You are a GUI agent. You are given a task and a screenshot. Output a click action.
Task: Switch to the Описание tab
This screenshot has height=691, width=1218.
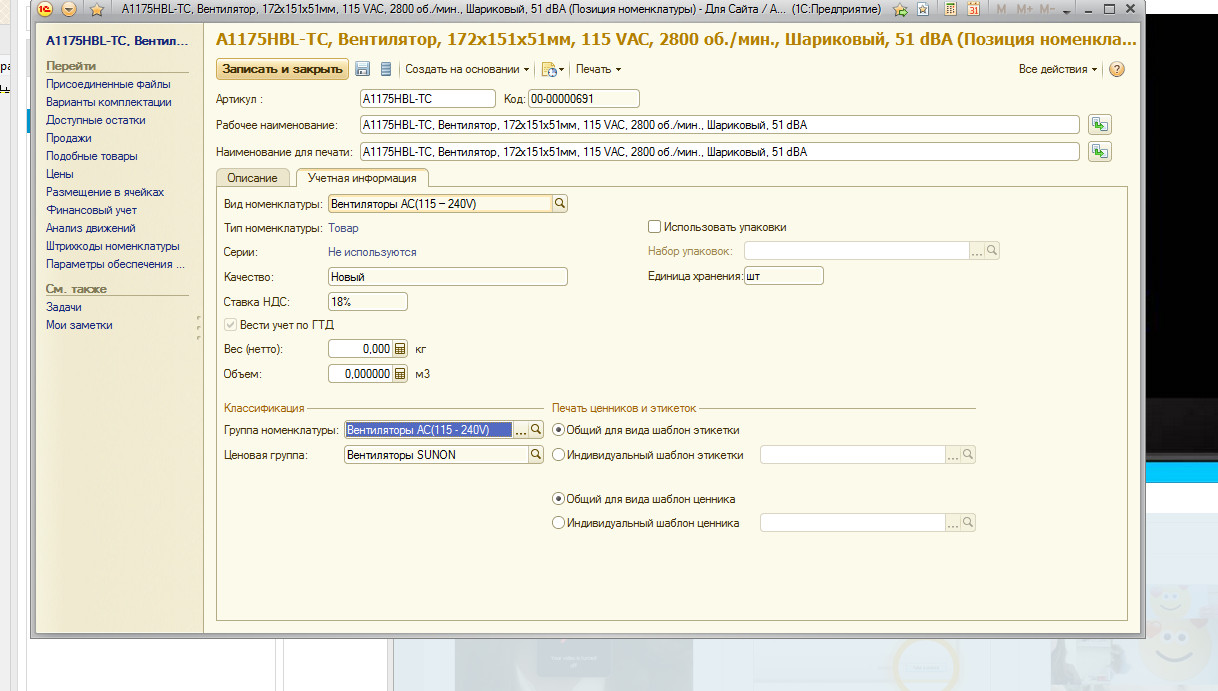252,178
